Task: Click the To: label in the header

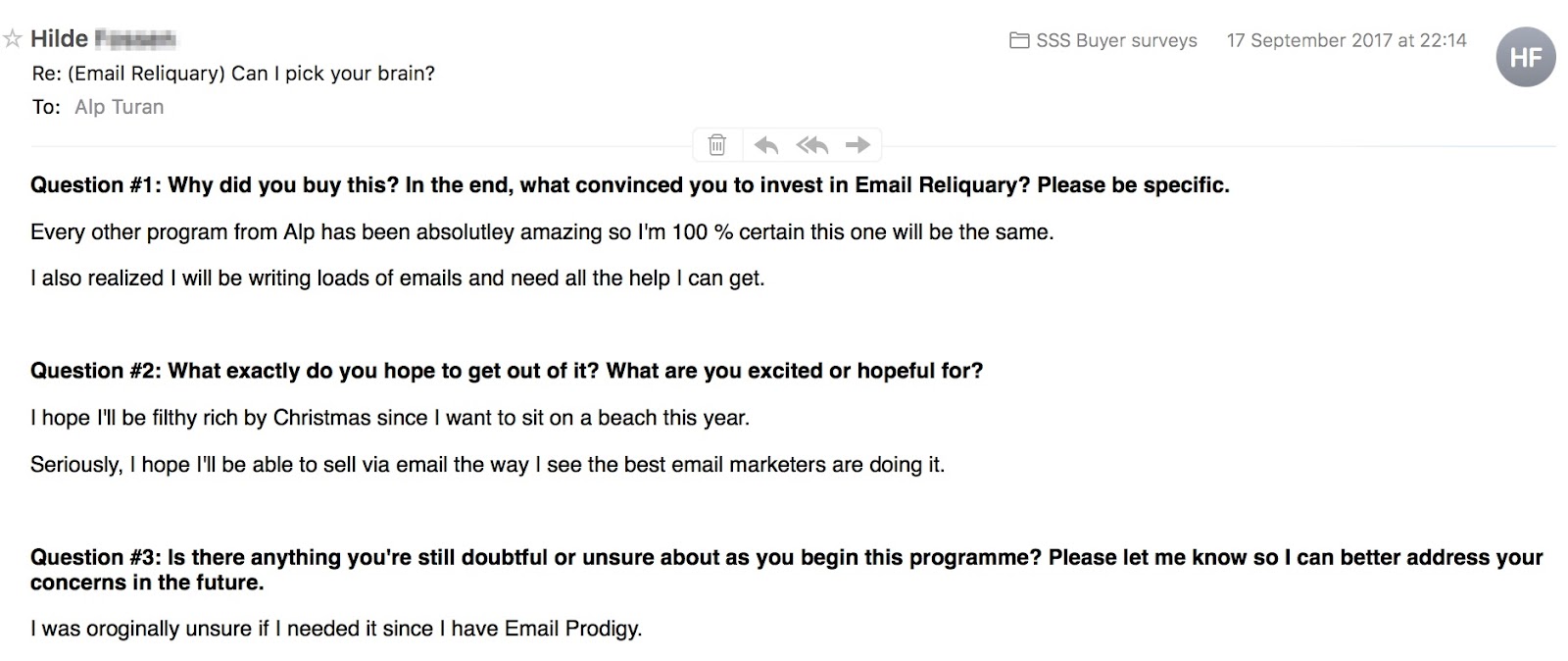Action: pos(46,107)
